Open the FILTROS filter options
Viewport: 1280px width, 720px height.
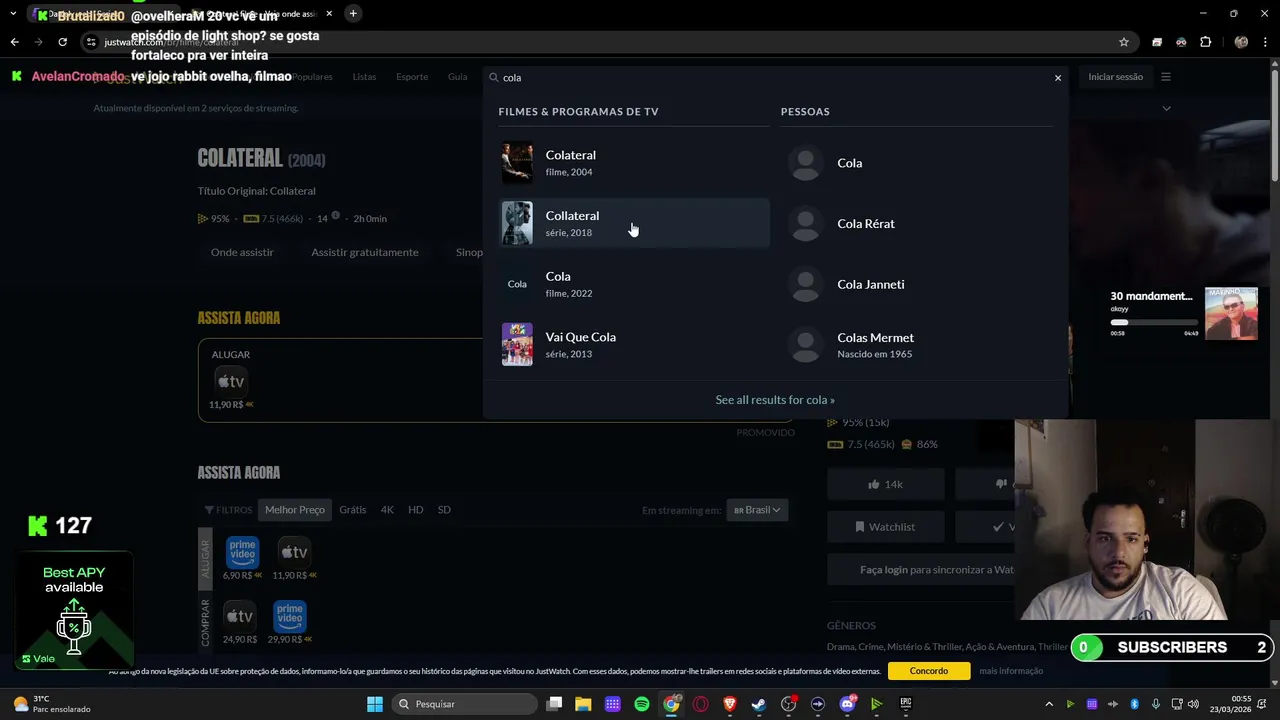pos(228,510)
